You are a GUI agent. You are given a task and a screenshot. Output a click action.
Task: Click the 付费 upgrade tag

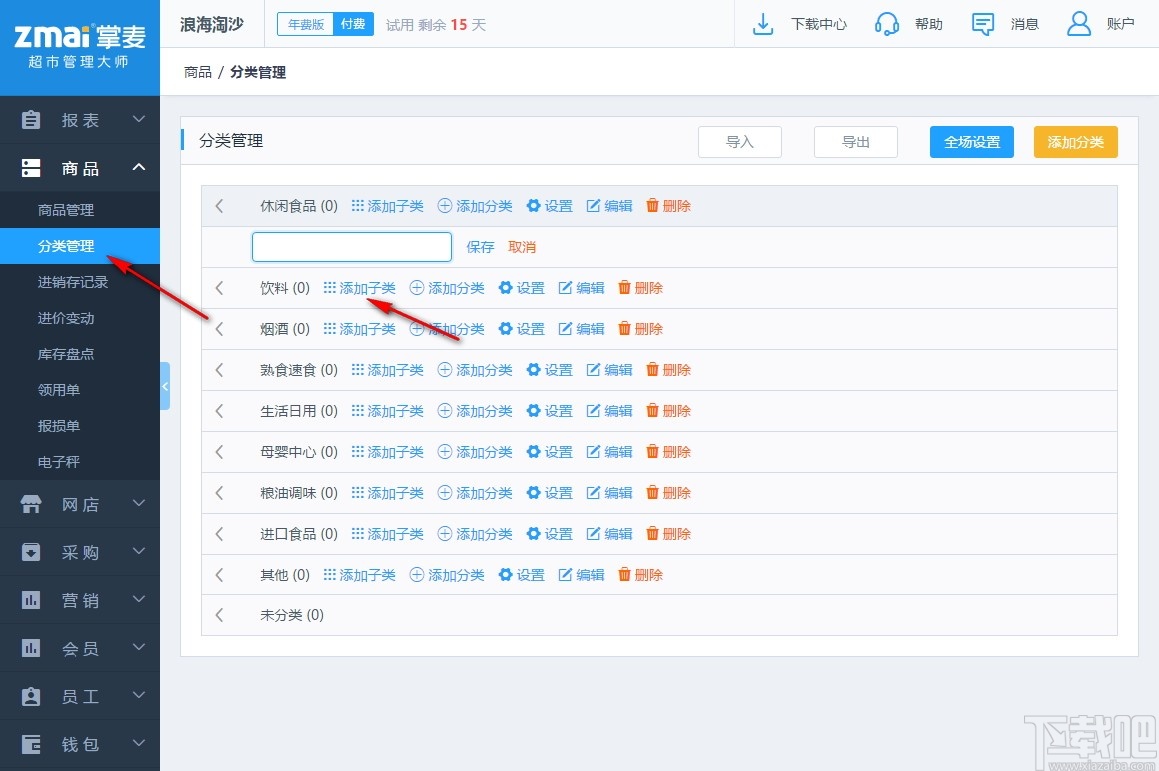pos(353,24)
